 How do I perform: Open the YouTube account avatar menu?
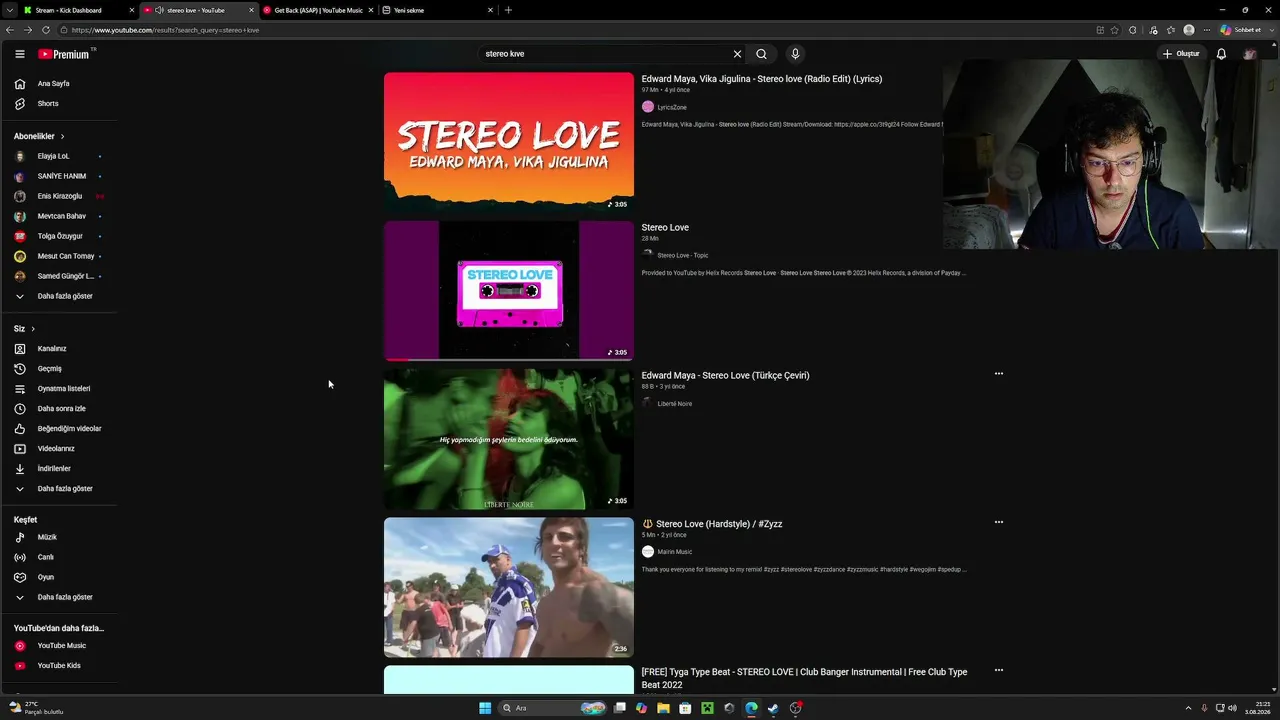[1250, 54]
